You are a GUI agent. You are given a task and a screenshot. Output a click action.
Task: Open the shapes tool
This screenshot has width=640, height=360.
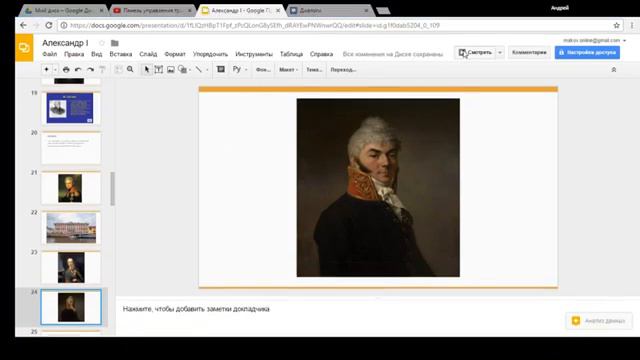(x=182, y=70)
